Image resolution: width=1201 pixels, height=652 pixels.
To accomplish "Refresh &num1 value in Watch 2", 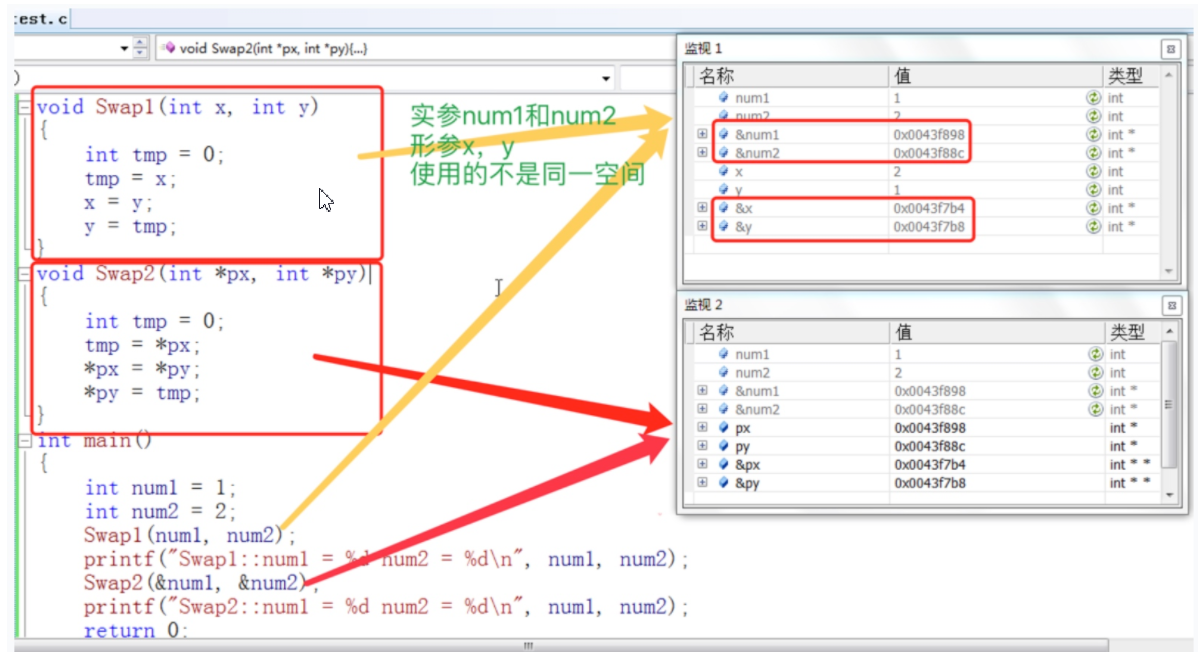I will (1096, 391).
